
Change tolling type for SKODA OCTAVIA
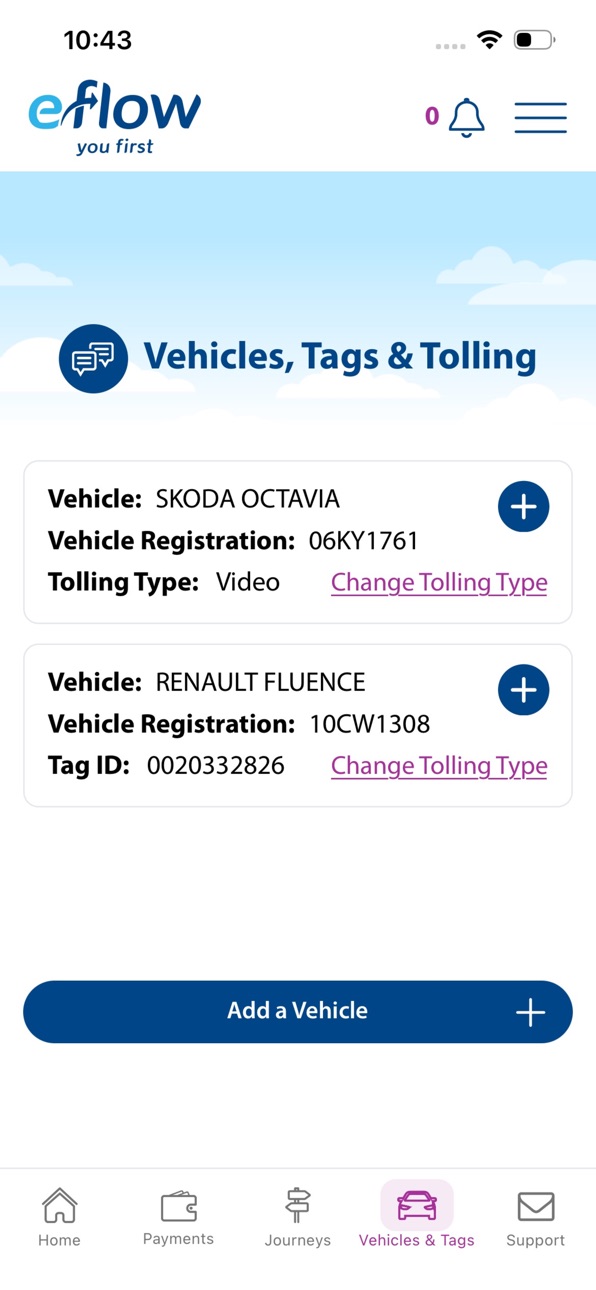[x=439, y=582]
